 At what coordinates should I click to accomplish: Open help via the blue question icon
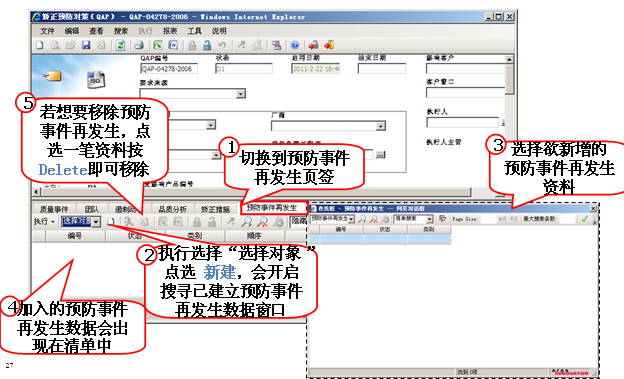[294, 45]
